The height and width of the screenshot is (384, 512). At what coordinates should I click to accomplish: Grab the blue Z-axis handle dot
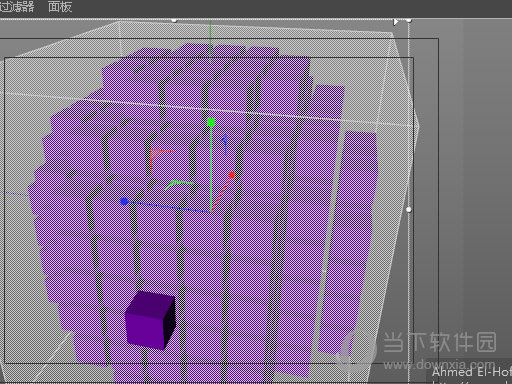tap(124, 201)
